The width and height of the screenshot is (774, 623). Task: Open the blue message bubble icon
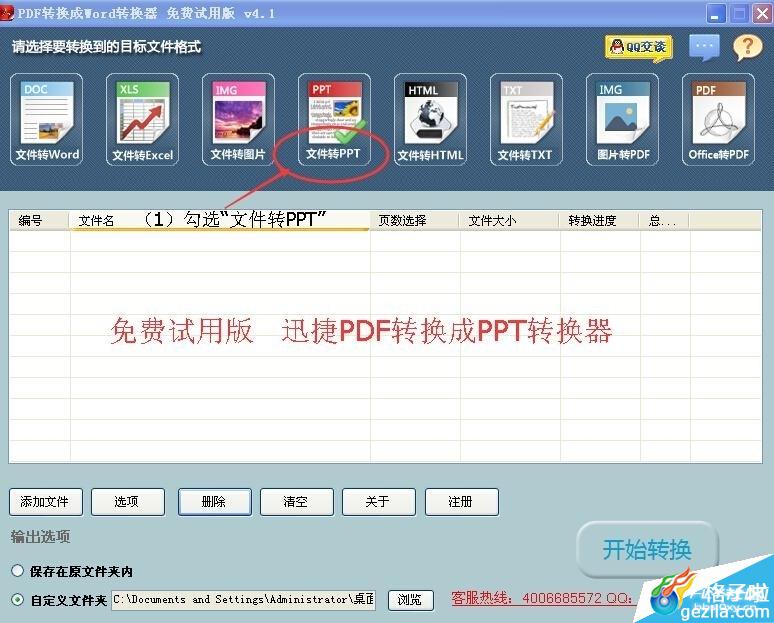(704, 47)
